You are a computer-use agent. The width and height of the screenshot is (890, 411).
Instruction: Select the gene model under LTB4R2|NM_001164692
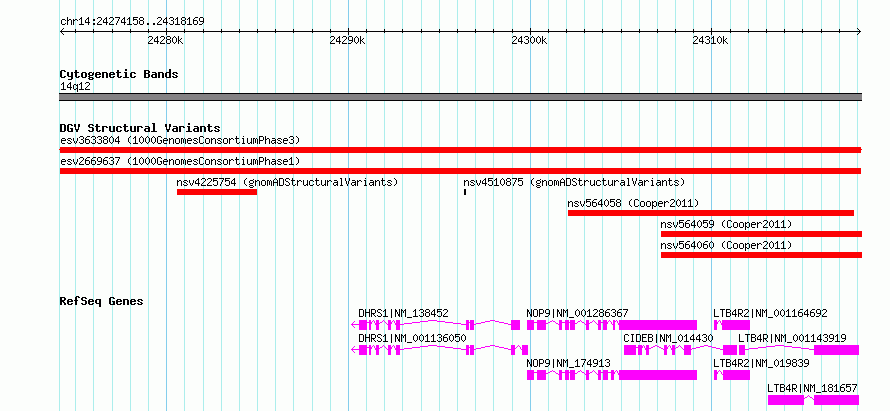(x=732, y=325)
